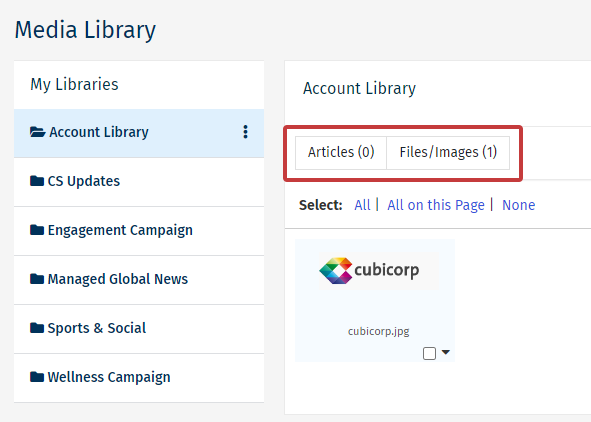Image resolution: width=591 pixels, height=422 pixels.
Task: Click the open folder icon beside Account Library
Action: tap(37, 132)
